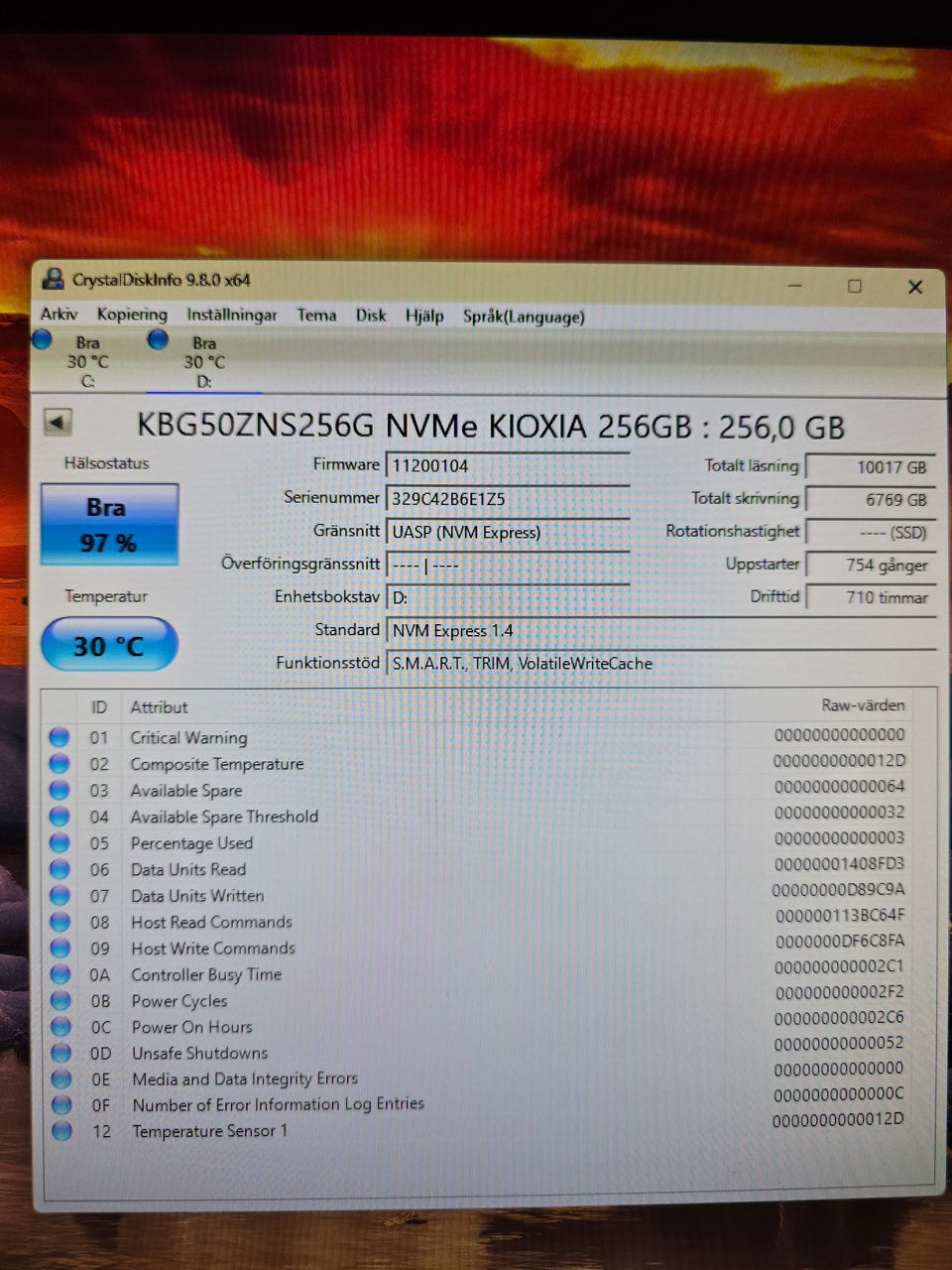Click the Gränssnitt field UASP (NVM Express)
This screenshot has width=952, height=1270.
coord(508,532)
